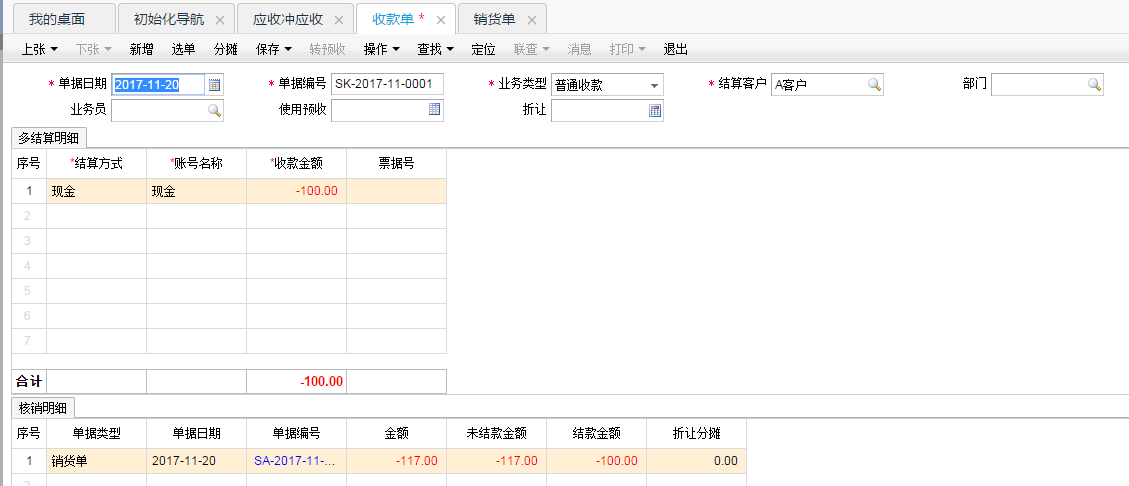Click the 收款金额 column header

click(297, 163)
